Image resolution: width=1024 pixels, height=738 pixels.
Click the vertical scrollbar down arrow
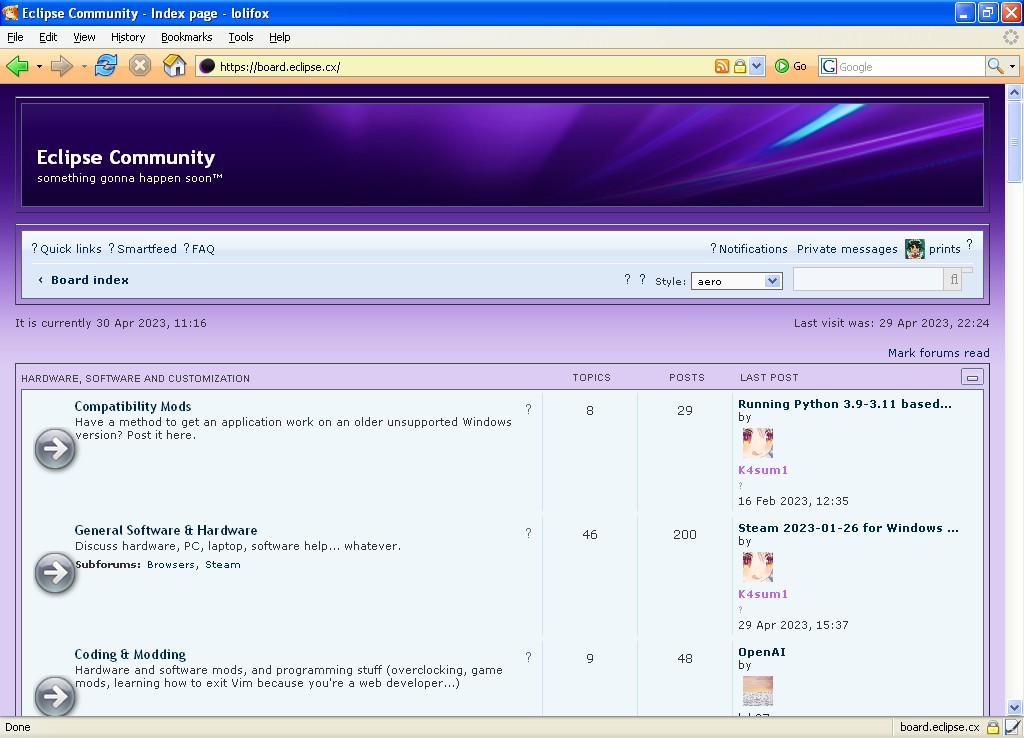(x=1014, y=707)
